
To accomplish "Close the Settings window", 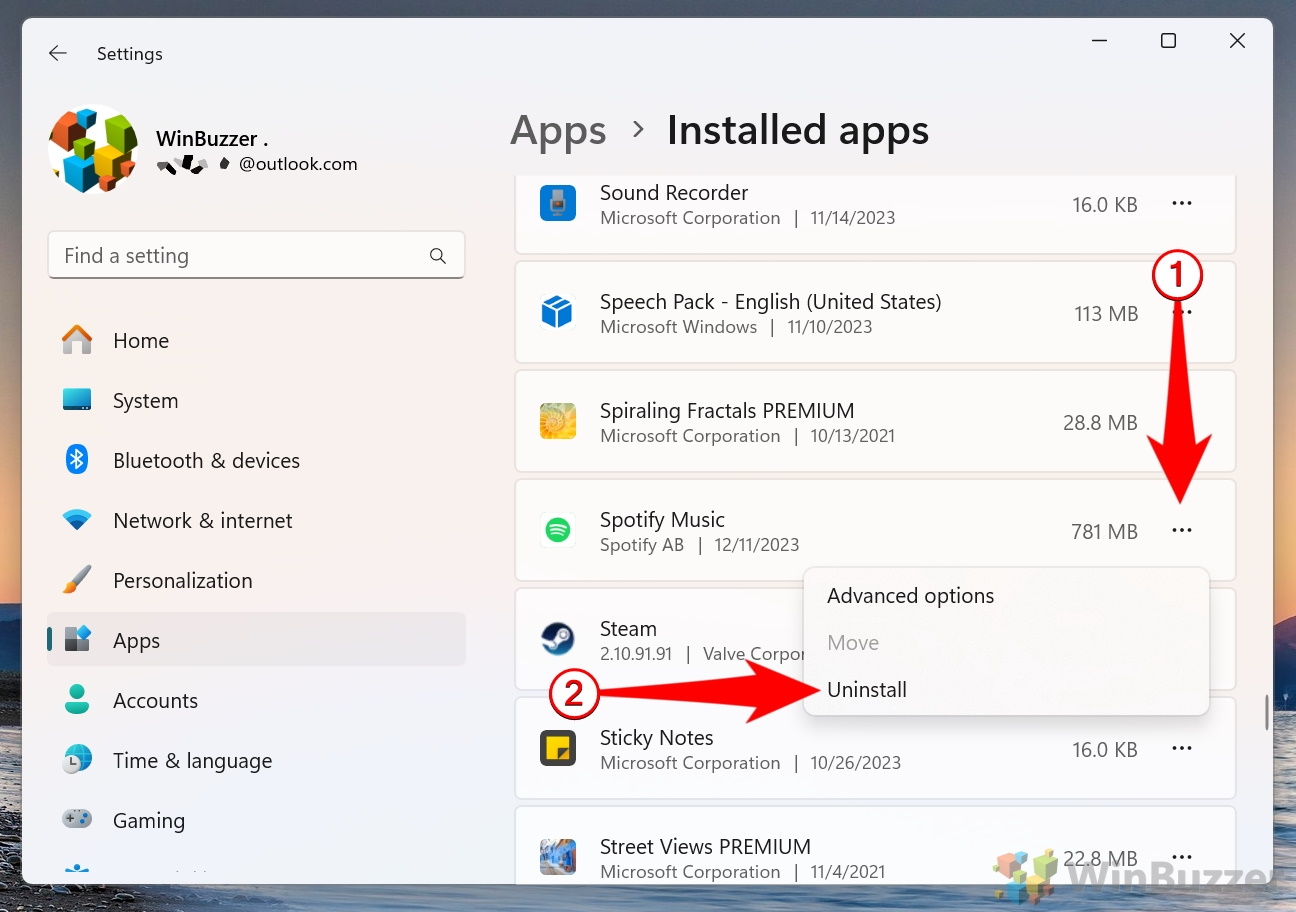I will point(1237,41).
